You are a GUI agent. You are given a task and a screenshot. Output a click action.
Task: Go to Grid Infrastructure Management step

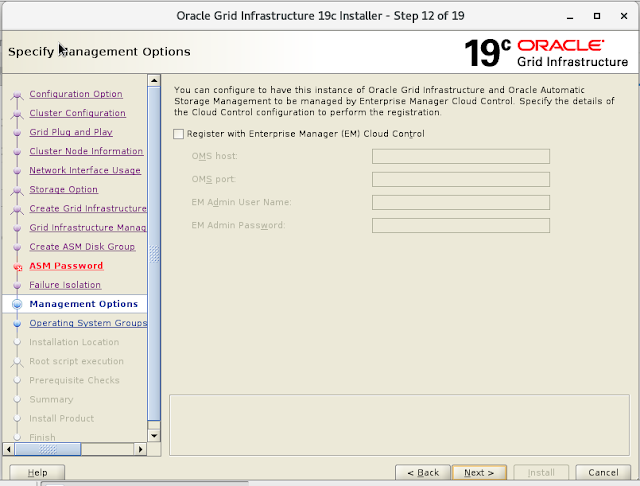click(88, 228)
